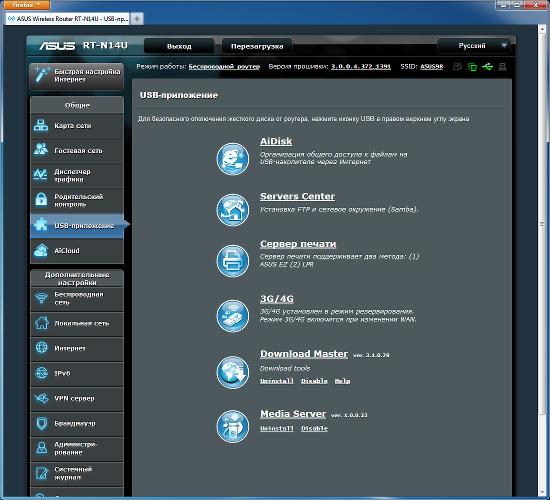Click the Выход logout button
The image size is (550, 500).
pos(179,46)
